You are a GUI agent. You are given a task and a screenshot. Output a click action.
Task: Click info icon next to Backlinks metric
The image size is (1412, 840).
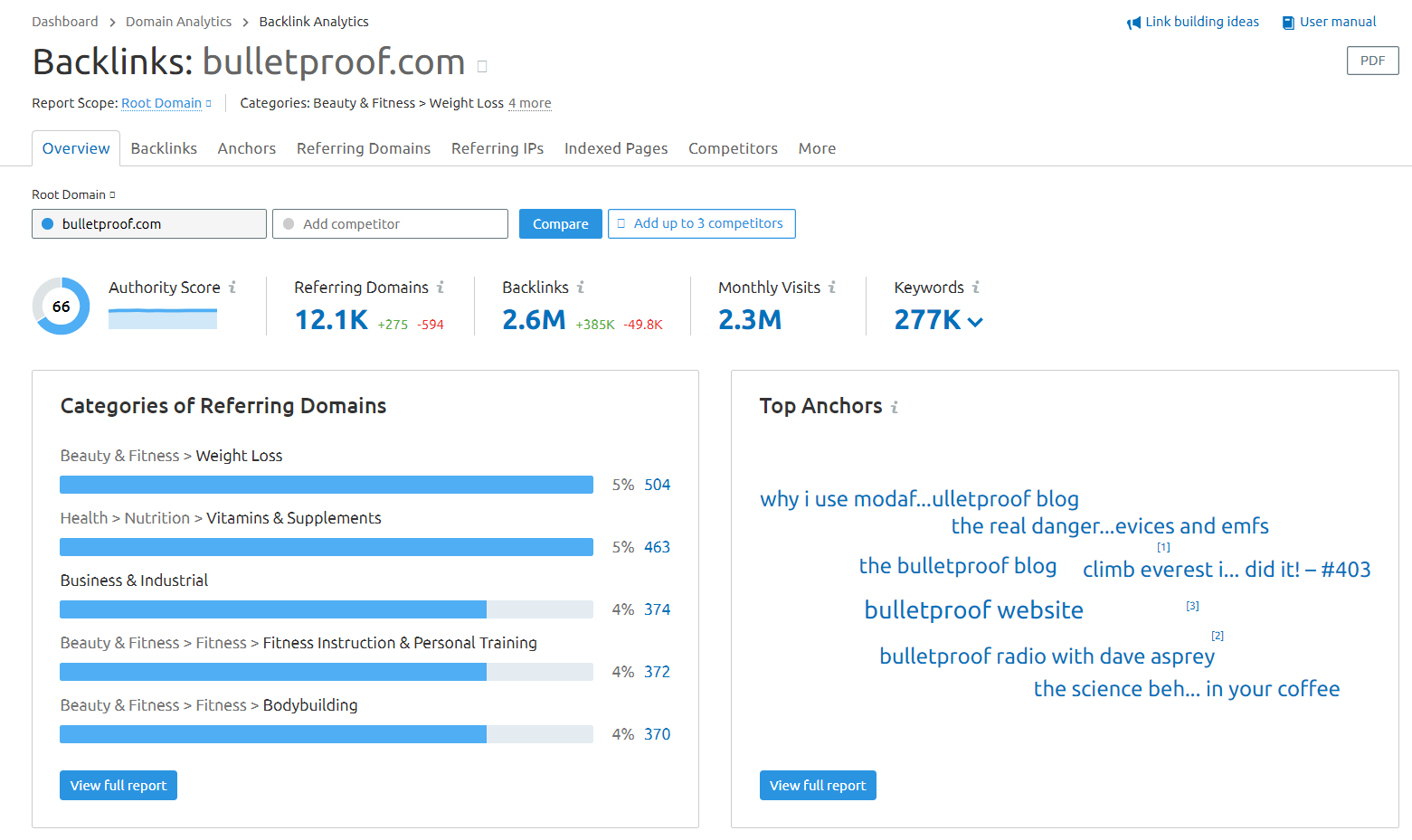(x=581, y=287)
